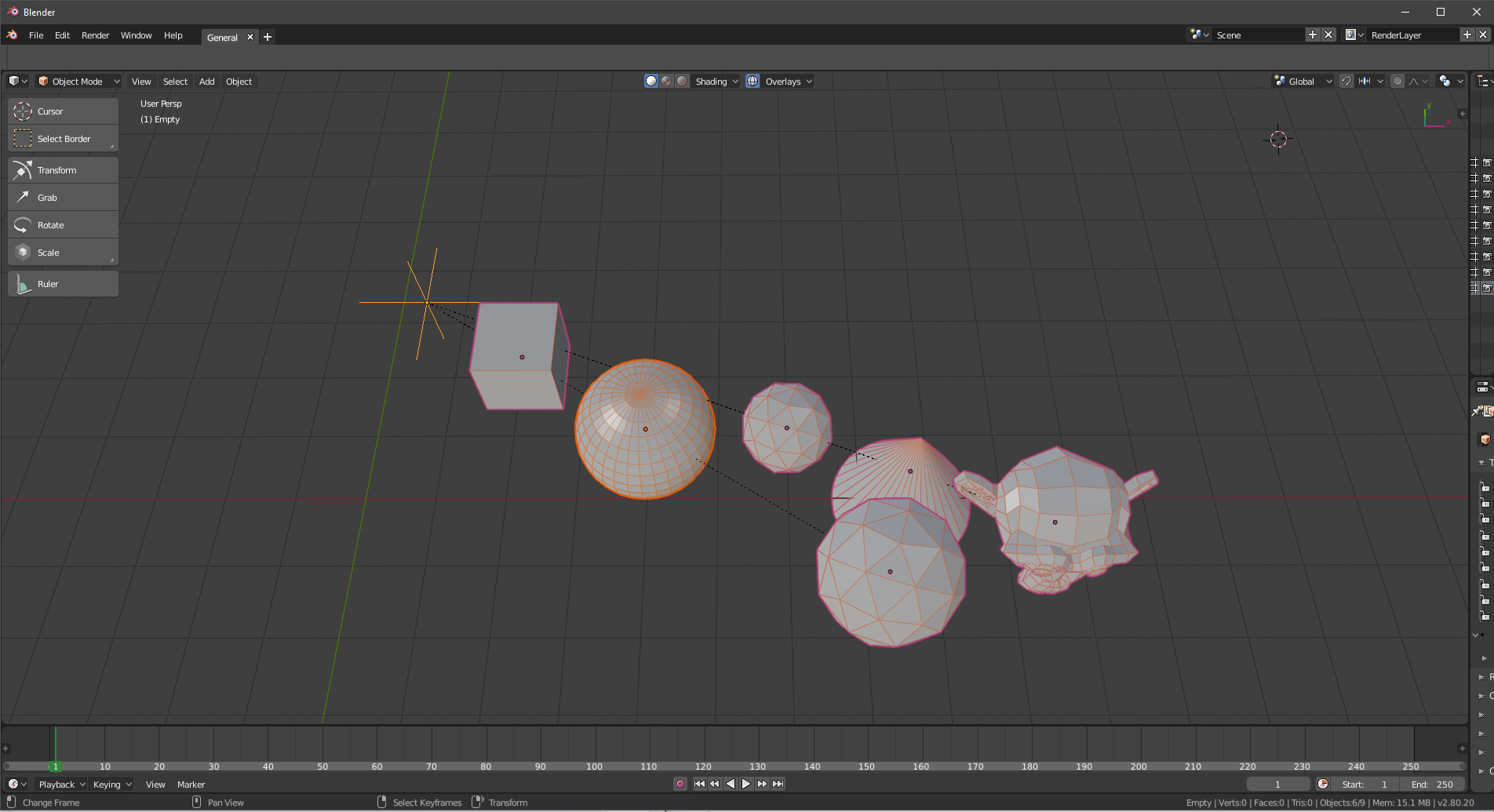Open the Render menu
Image resolution: width=1494 pixels, height=812 pixels.
(95, 35)
